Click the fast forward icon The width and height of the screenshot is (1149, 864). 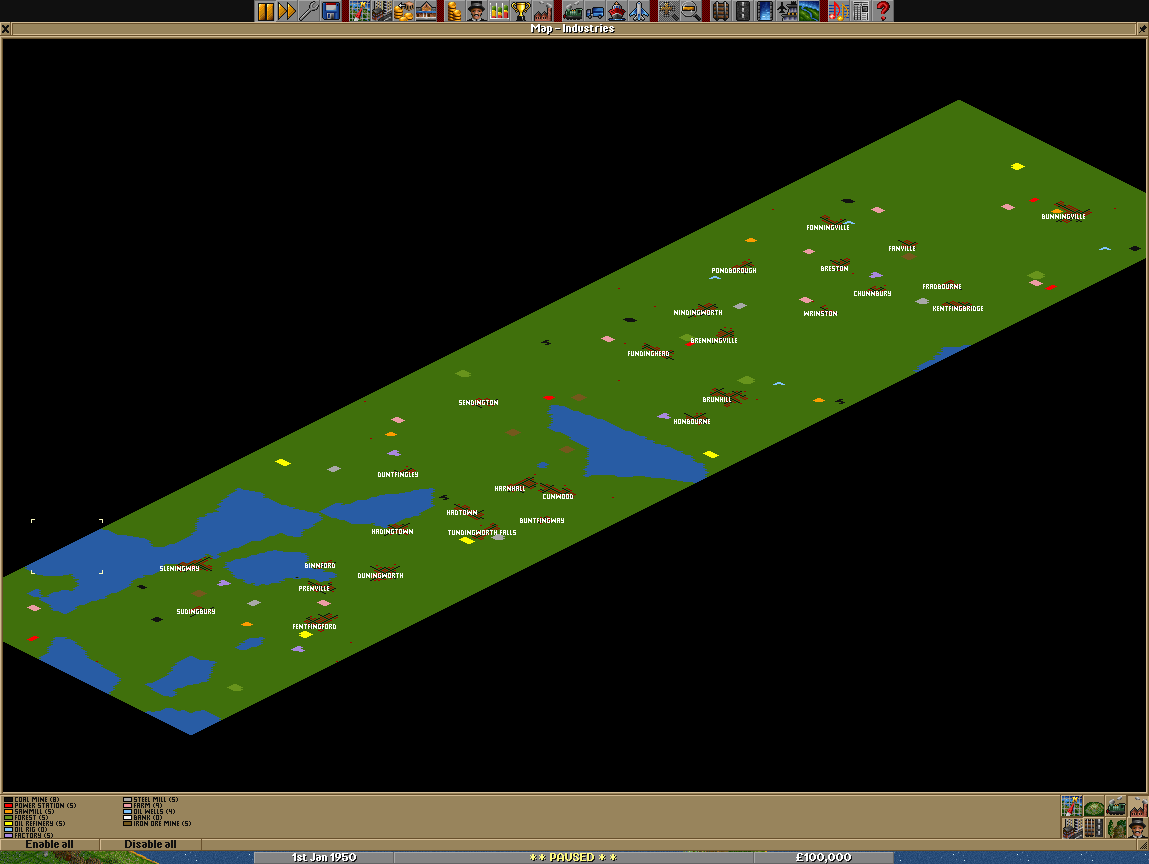click(x=287, y=11)
